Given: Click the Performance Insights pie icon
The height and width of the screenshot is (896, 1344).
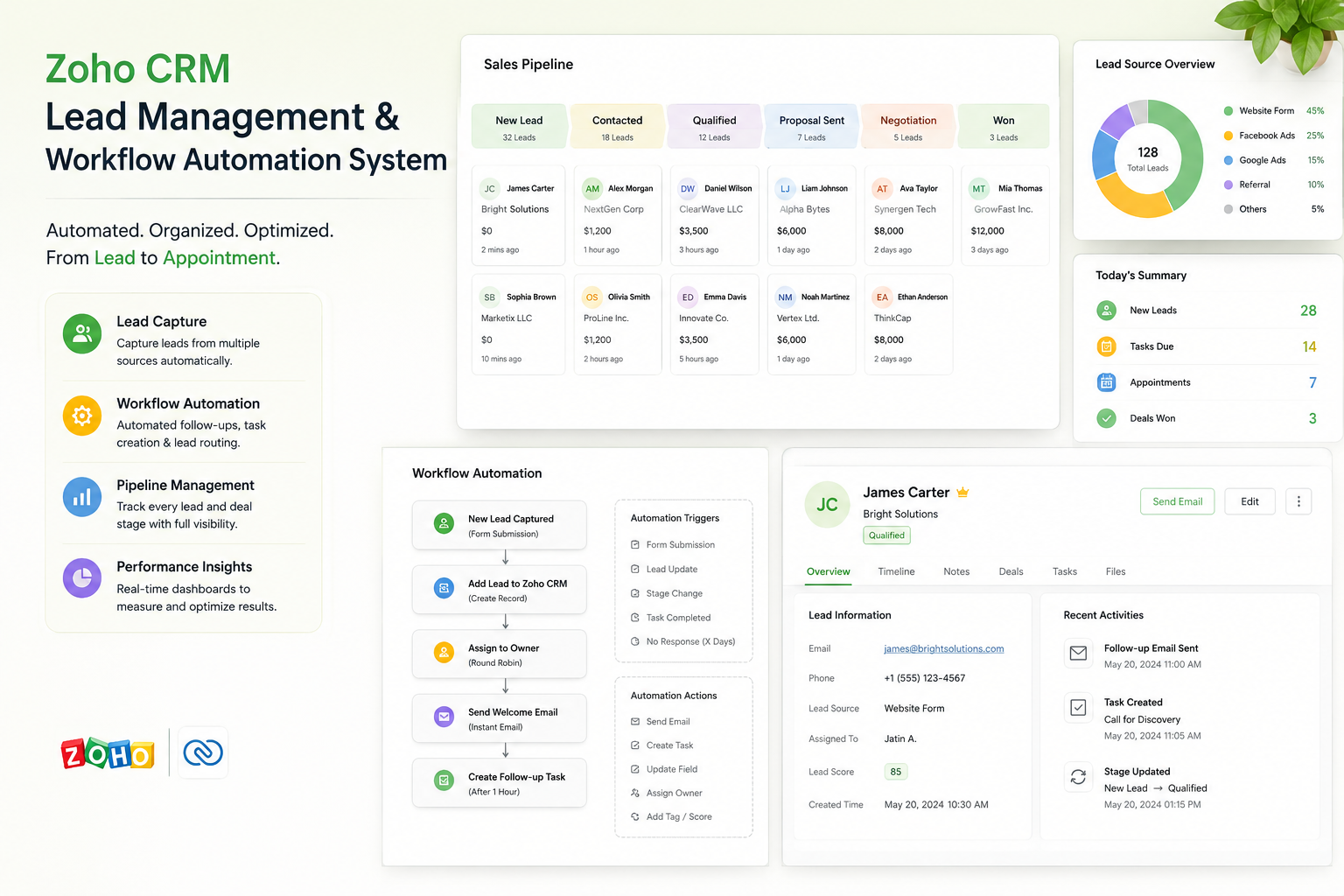Looking at the screenshot, I should 82,578.
